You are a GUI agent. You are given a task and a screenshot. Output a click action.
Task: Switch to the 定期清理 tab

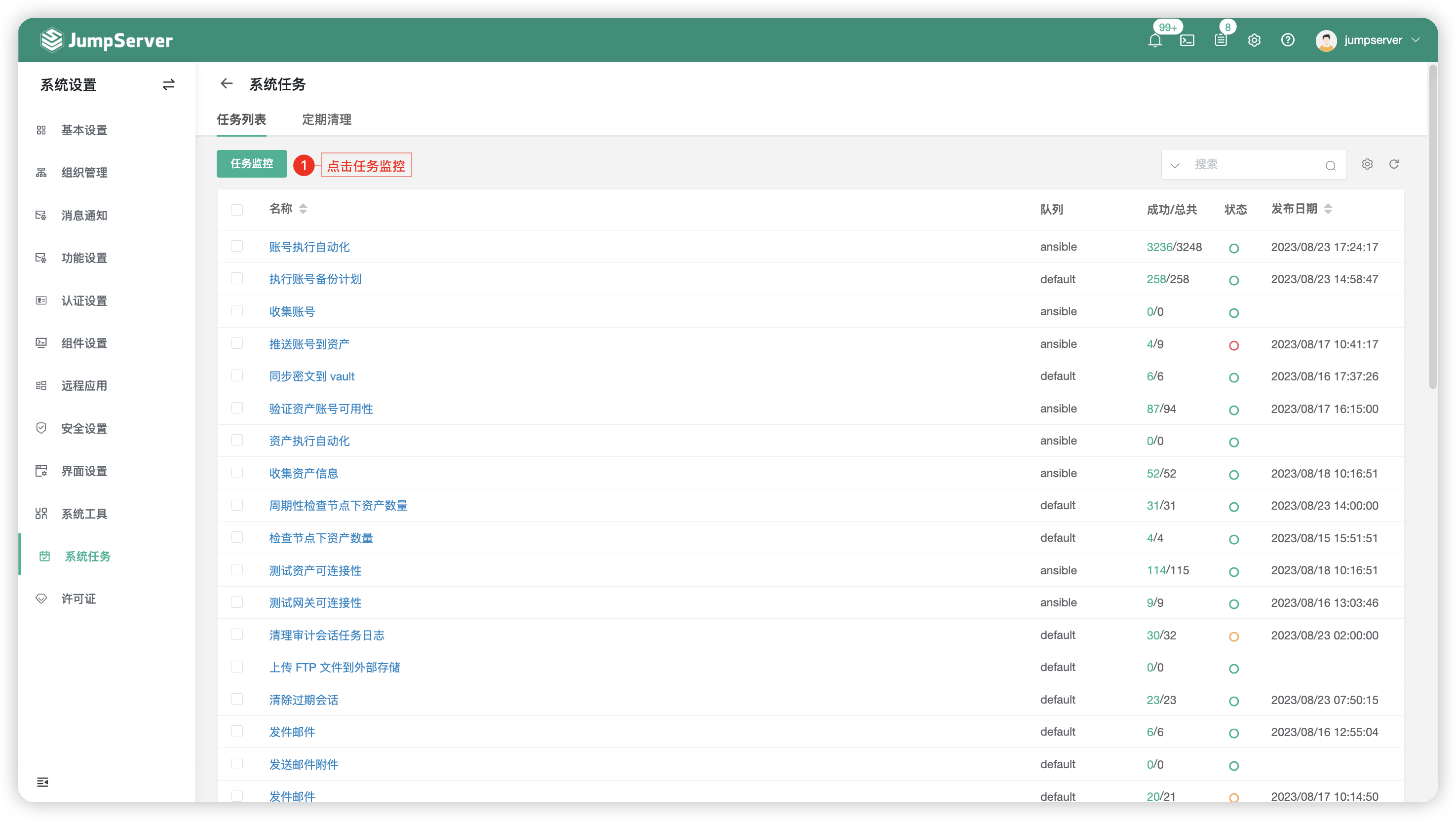pyautogui.click(x=327, y=119)
